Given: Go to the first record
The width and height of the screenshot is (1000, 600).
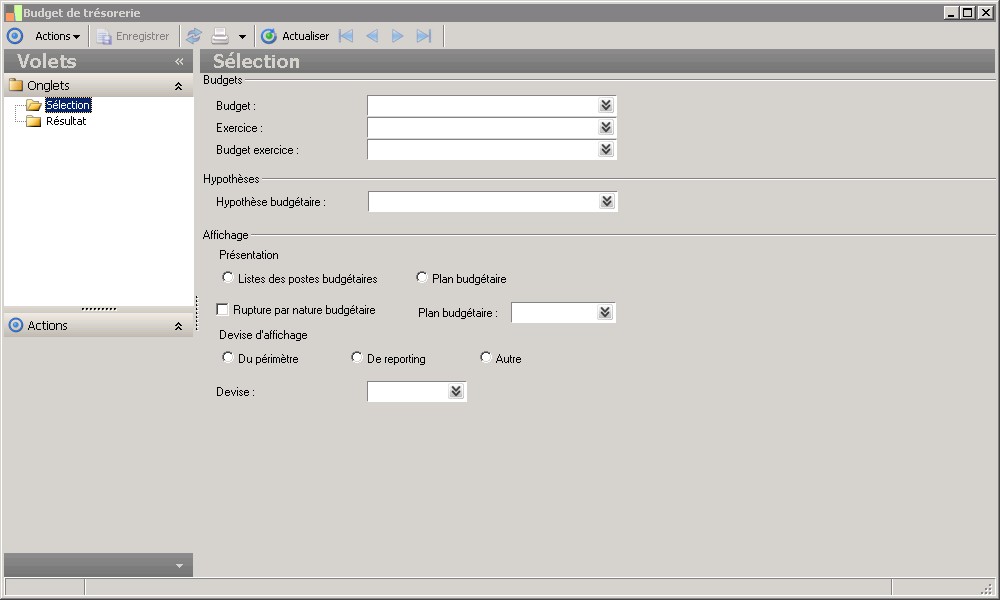Looking at the screenshot, I should point(346,36).
